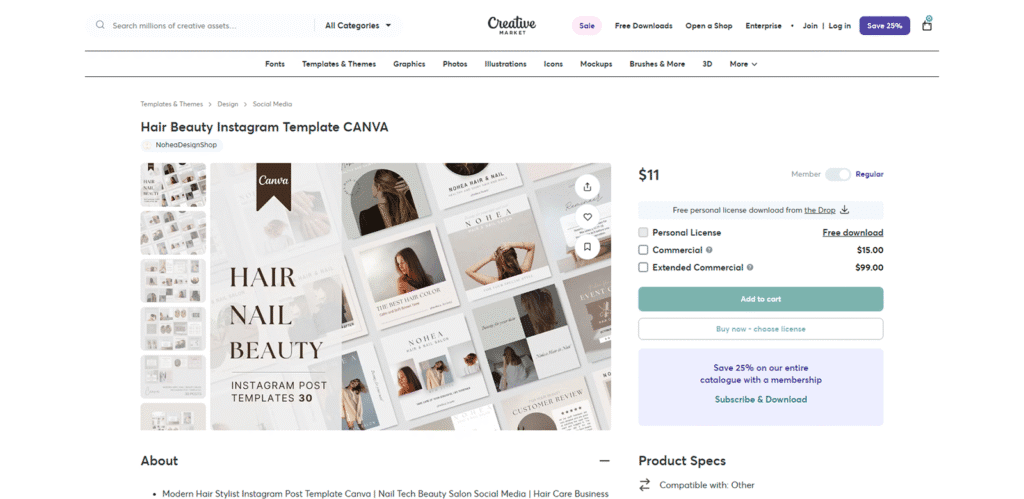Save product with the bookmark icon
Screen dimensions: 1024x499
(587, 247)
